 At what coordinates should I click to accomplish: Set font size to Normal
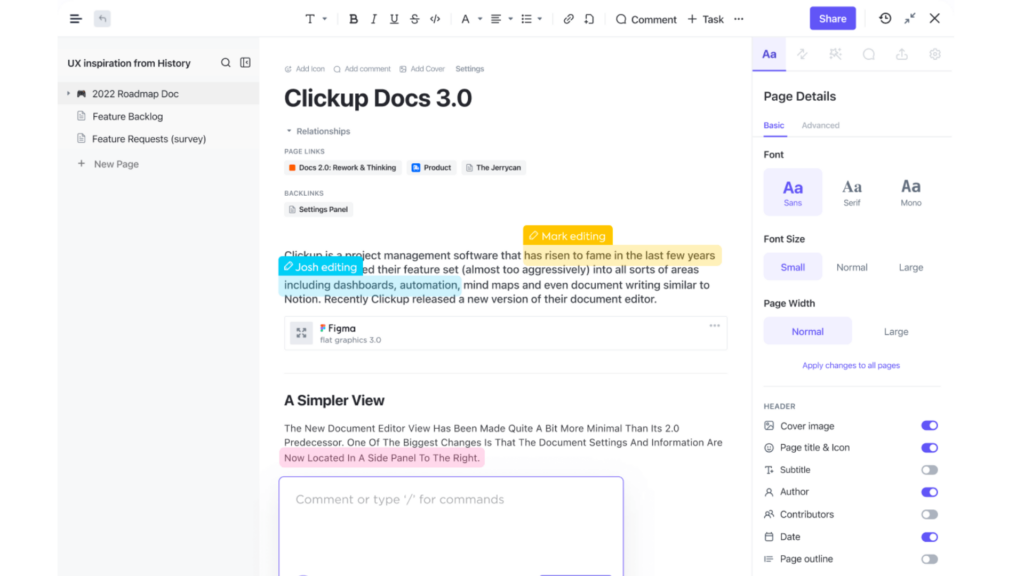click(x=852, y=267)
